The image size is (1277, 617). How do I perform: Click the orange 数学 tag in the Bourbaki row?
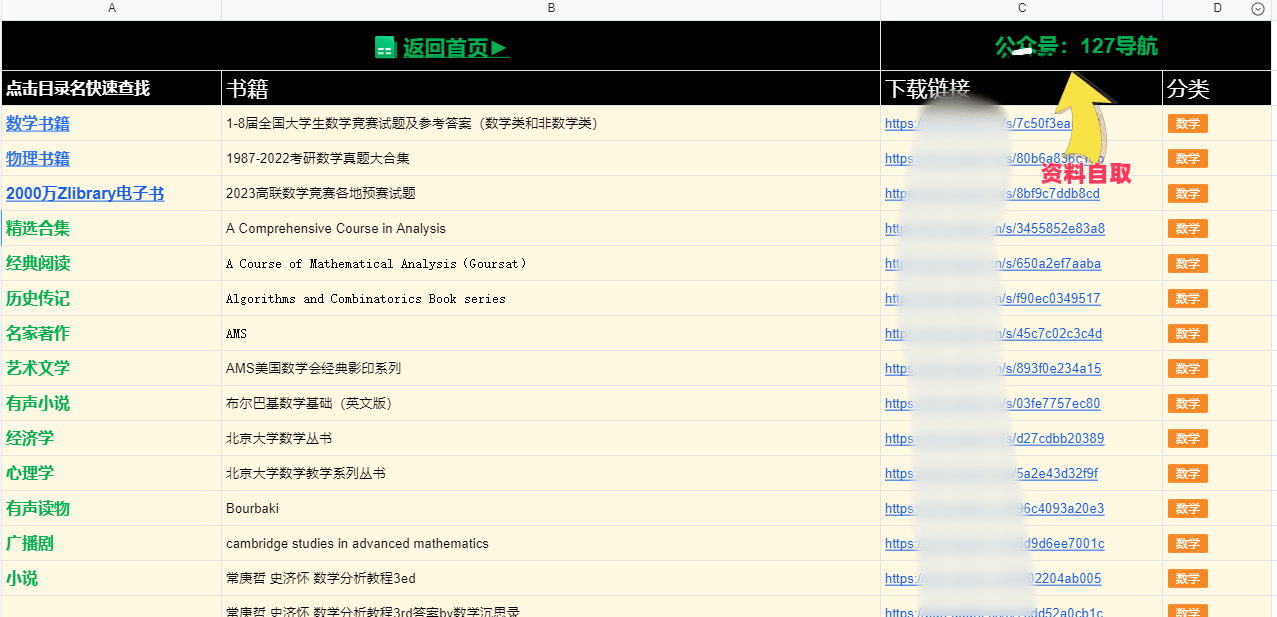[x=1187, y=509]
